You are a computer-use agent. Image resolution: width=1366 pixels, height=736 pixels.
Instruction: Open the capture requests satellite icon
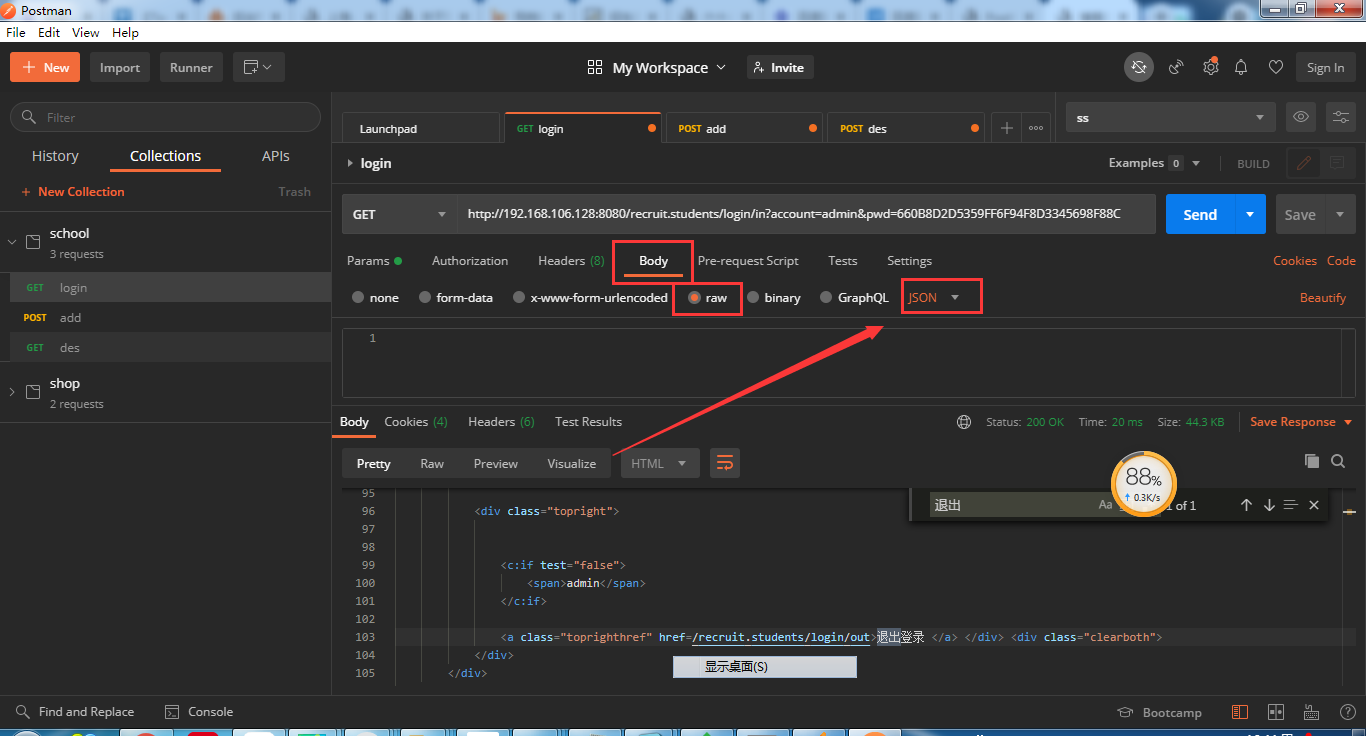[x=1177, y=67]
